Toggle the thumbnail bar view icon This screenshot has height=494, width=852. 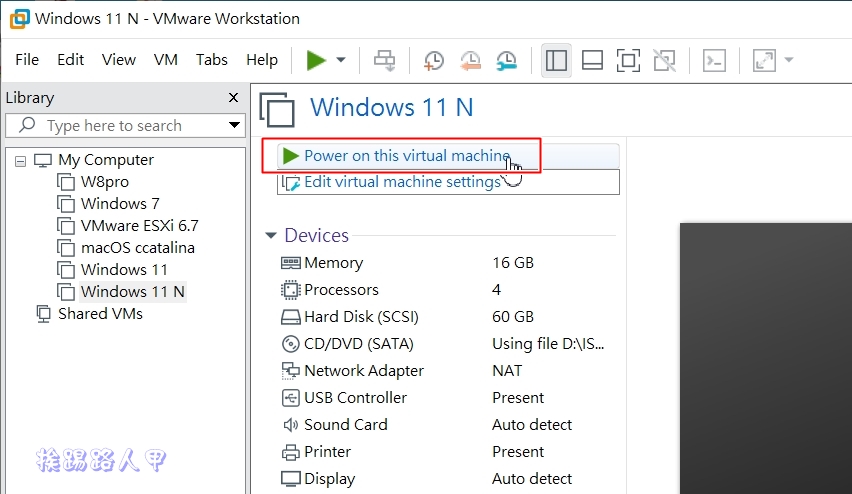(x=592, y=60)
